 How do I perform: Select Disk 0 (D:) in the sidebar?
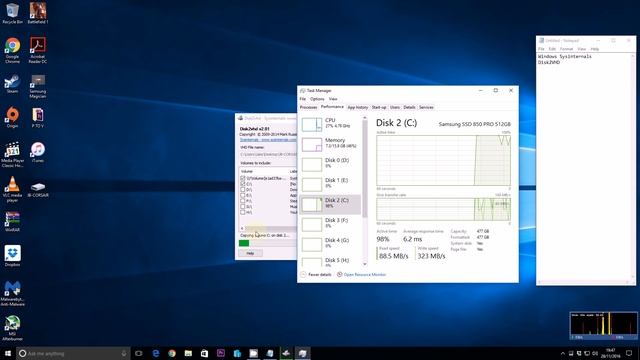[x=330, y=164]
